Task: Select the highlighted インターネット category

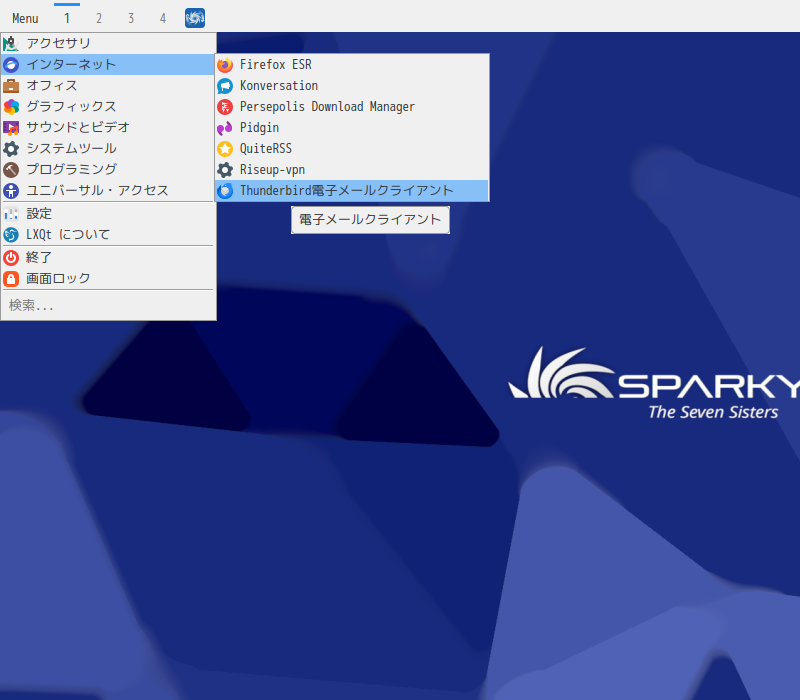Action: click(x=108, y=64)
